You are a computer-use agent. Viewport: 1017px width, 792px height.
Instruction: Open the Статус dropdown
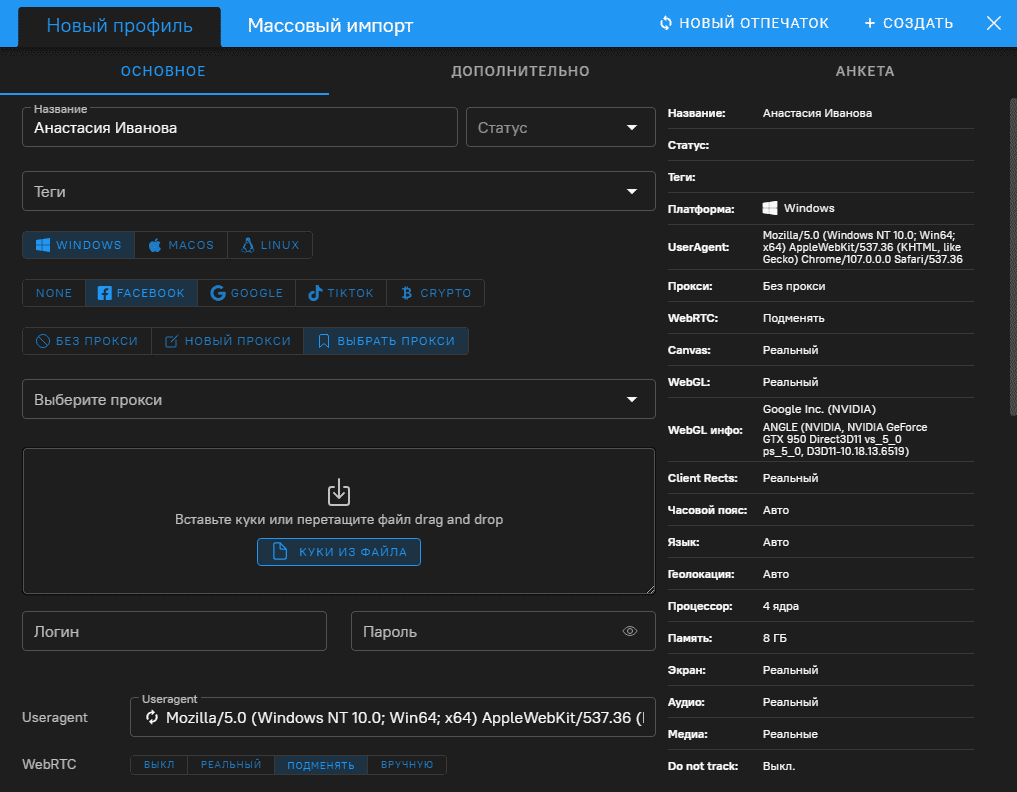tap(560, 128)
